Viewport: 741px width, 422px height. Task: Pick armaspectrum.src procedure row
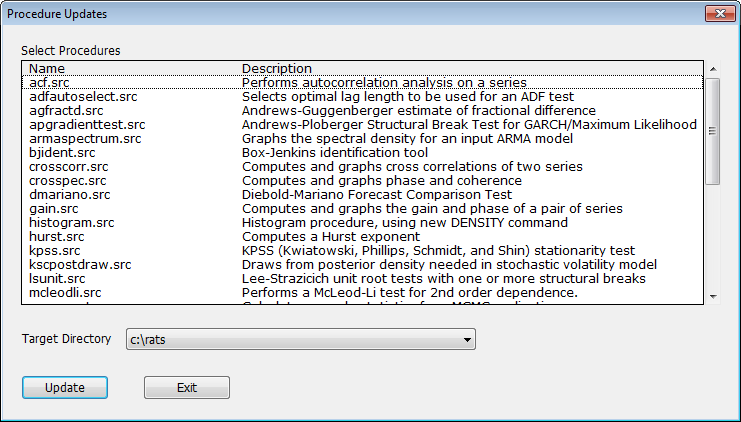pos(85,138)
